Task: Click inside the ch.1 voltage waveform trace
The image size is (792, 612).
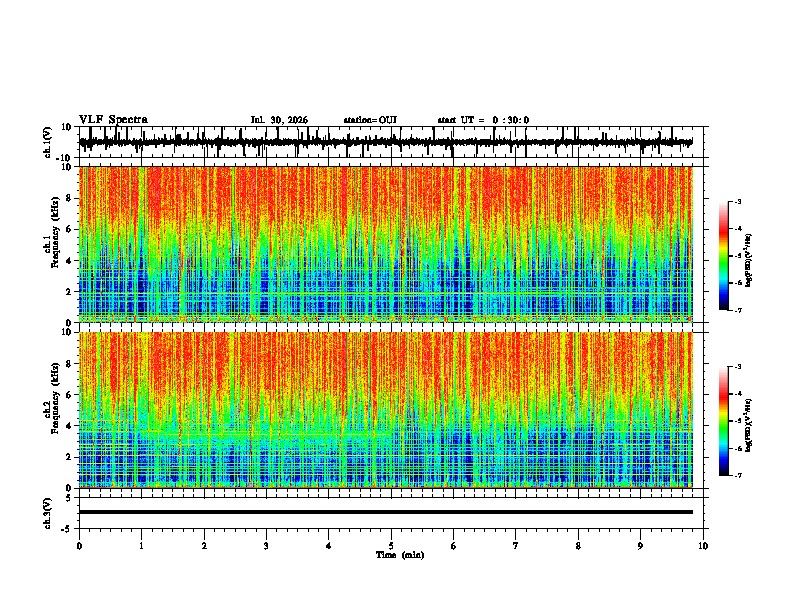Action: (386, 142)
